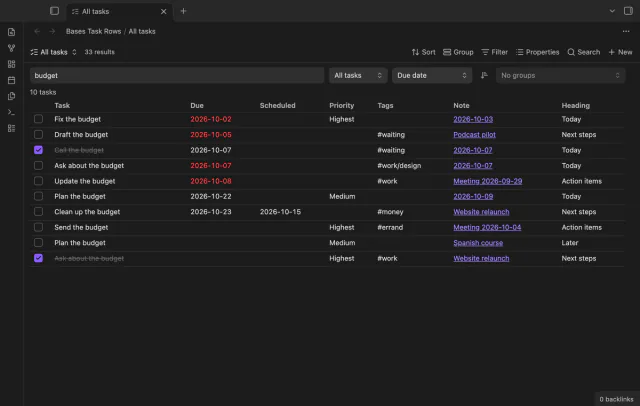Click overdue date 2026-10-02
Viewport: 640px width, 406px height.
pyautogui.click(x=211, y=119)
